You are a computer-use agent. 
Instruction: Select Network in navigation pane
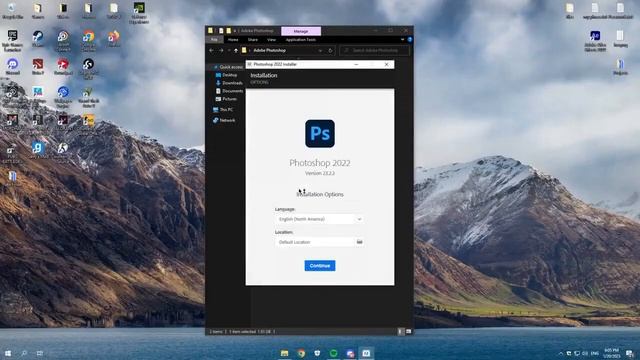pos(224,120)
